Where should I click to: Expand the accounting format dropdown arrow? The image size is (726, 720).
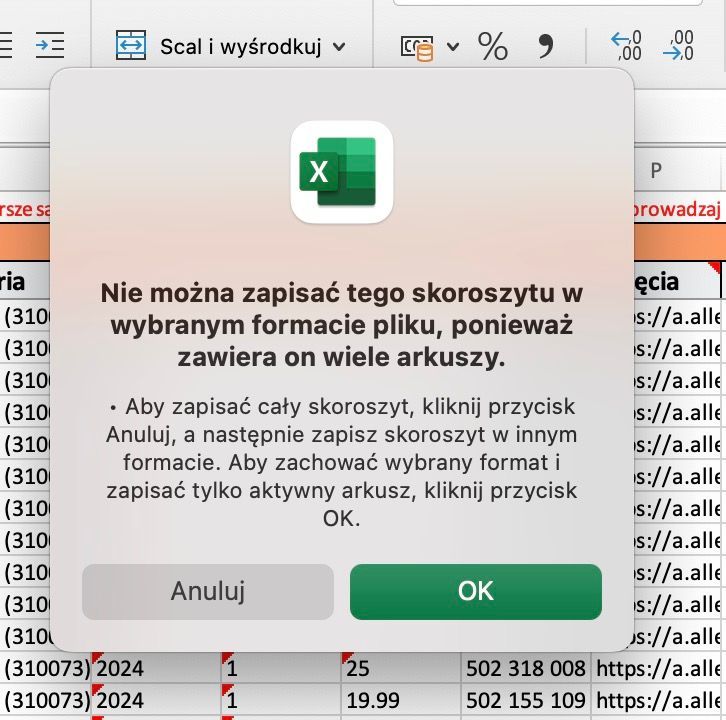click(453, 46)
